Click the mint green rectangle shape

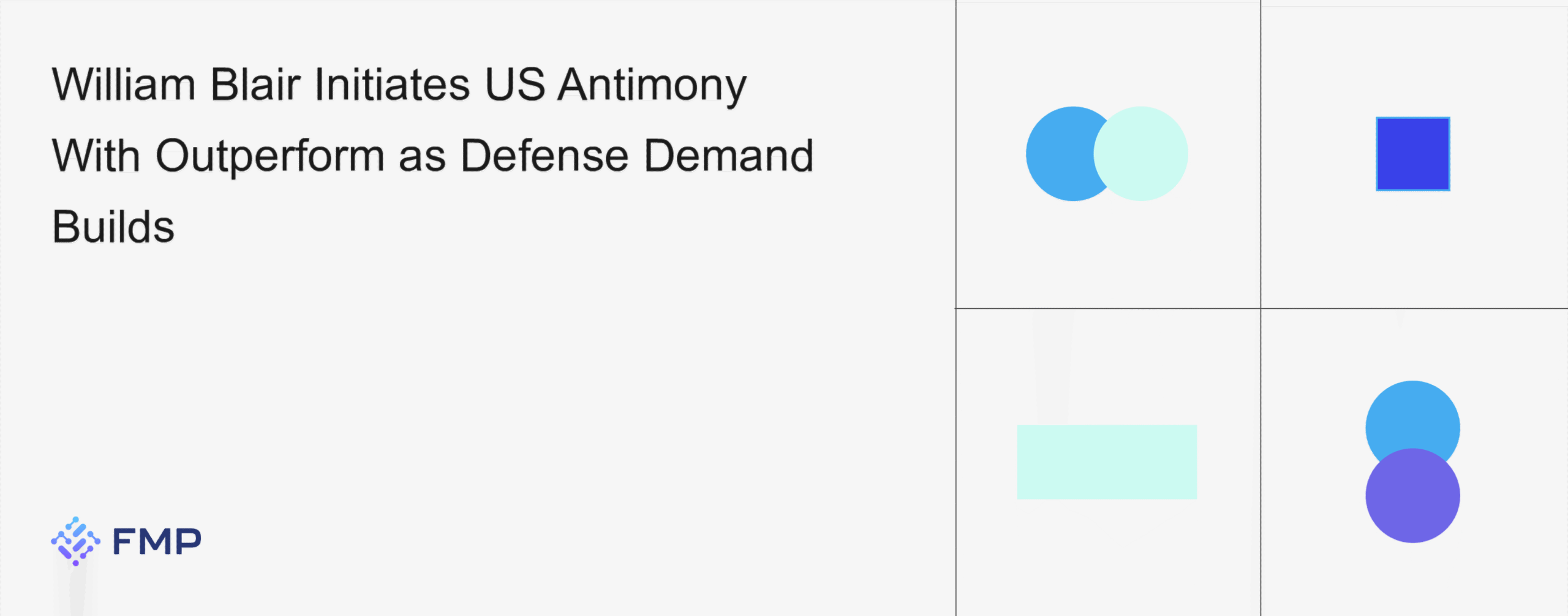[1107, 462]
